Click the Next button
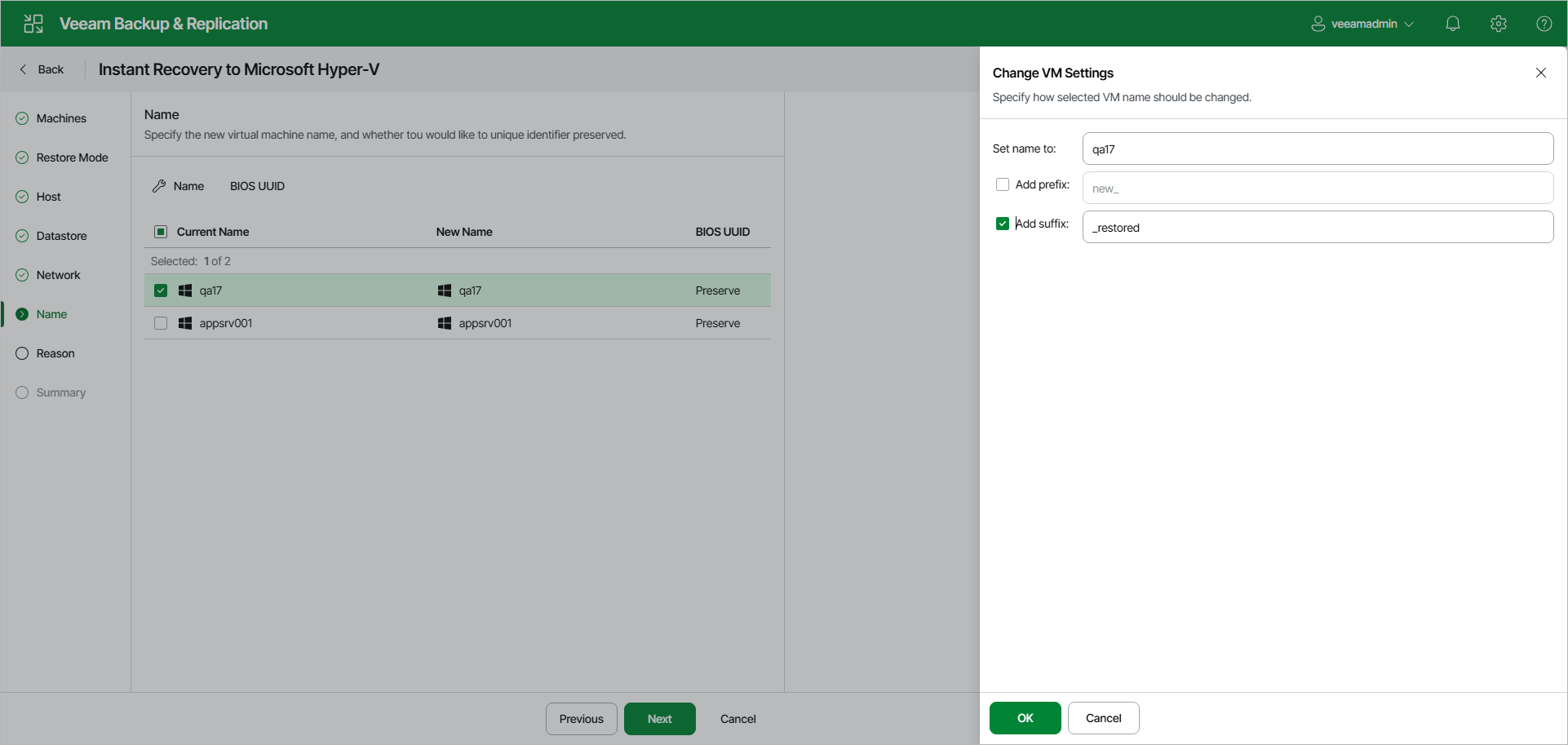The image size is (1568, 745). point(659,718)
